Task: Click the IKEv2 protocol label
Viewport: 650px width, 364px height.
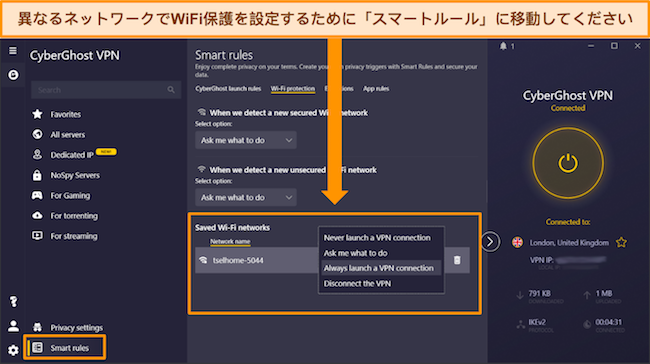Action: click(x=537, y=322)
